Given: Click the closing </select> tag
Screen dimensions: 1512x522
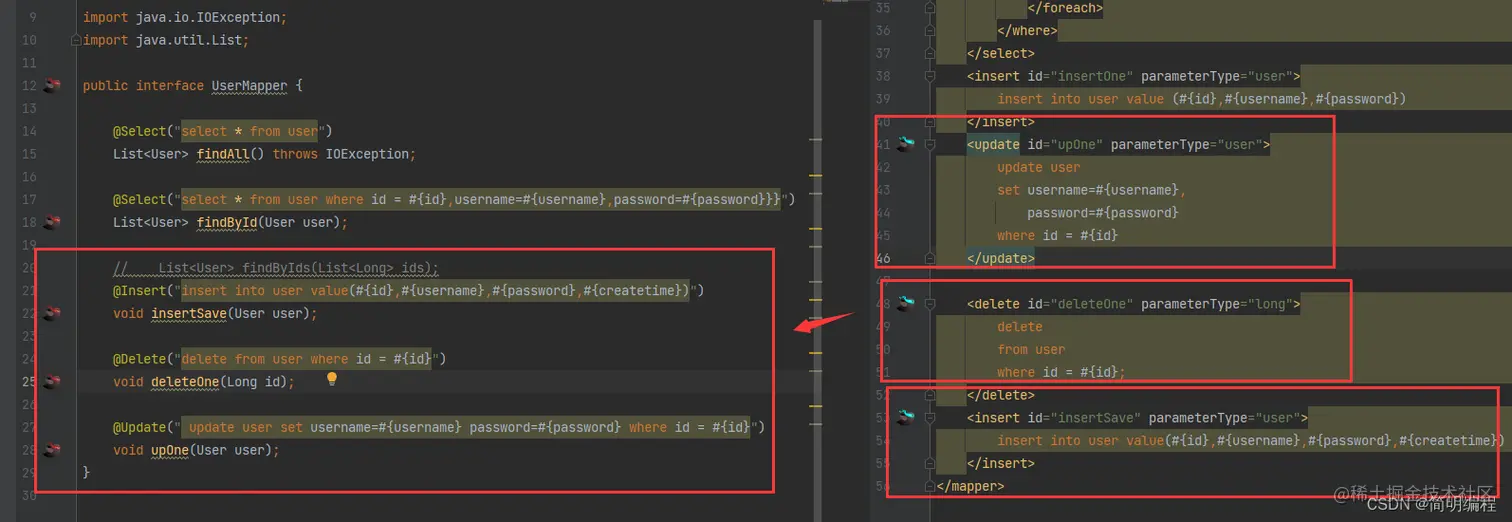Looking at the screenshot, I should point(1001,53).
